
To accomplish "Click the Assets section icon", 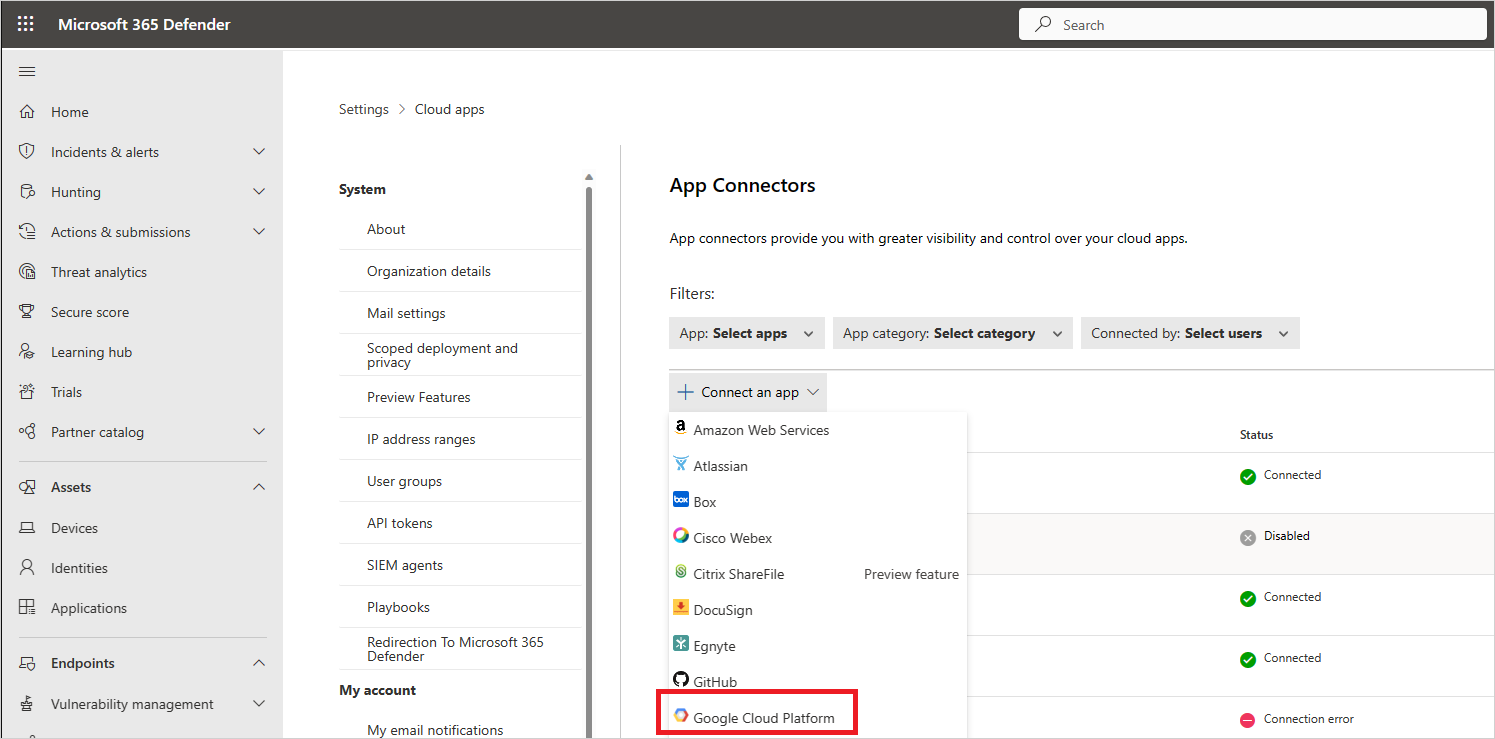I will (x=27, y=487).
